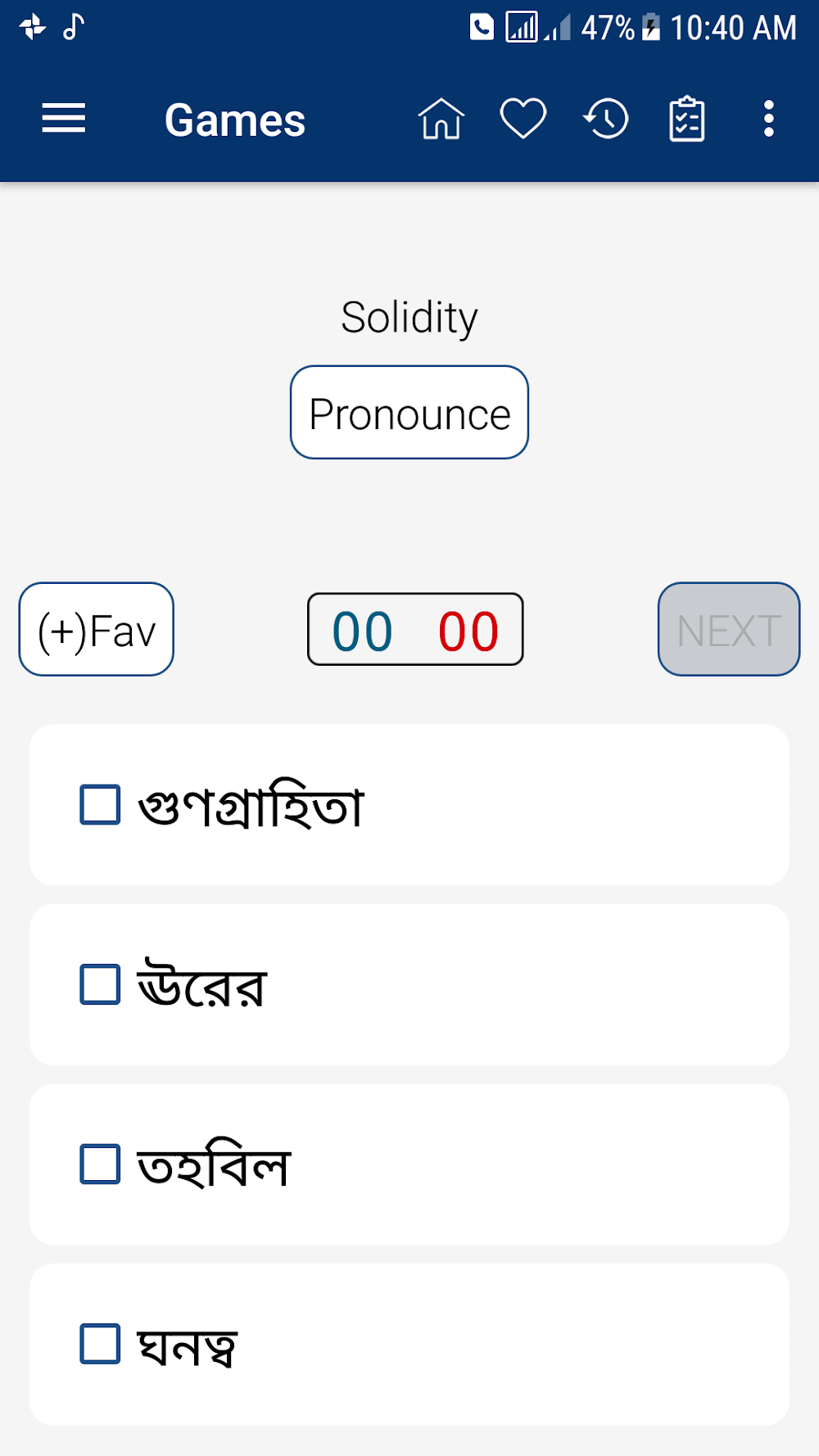Open the hamburger navigation menu
The height and width of the screenshot is (1456, 819).
(x=64, y=119)
